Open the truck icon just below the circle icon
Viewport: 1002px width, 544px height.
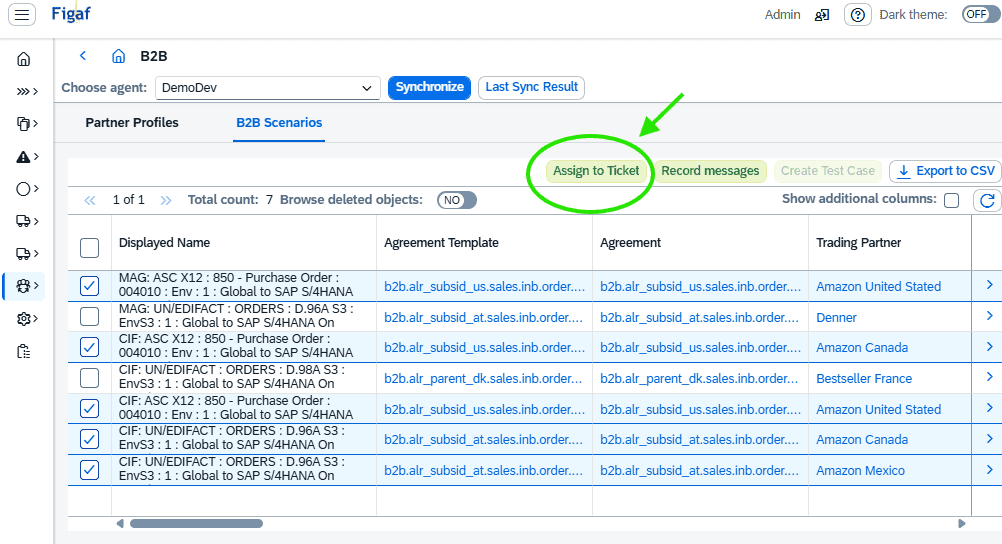[26, 221]
